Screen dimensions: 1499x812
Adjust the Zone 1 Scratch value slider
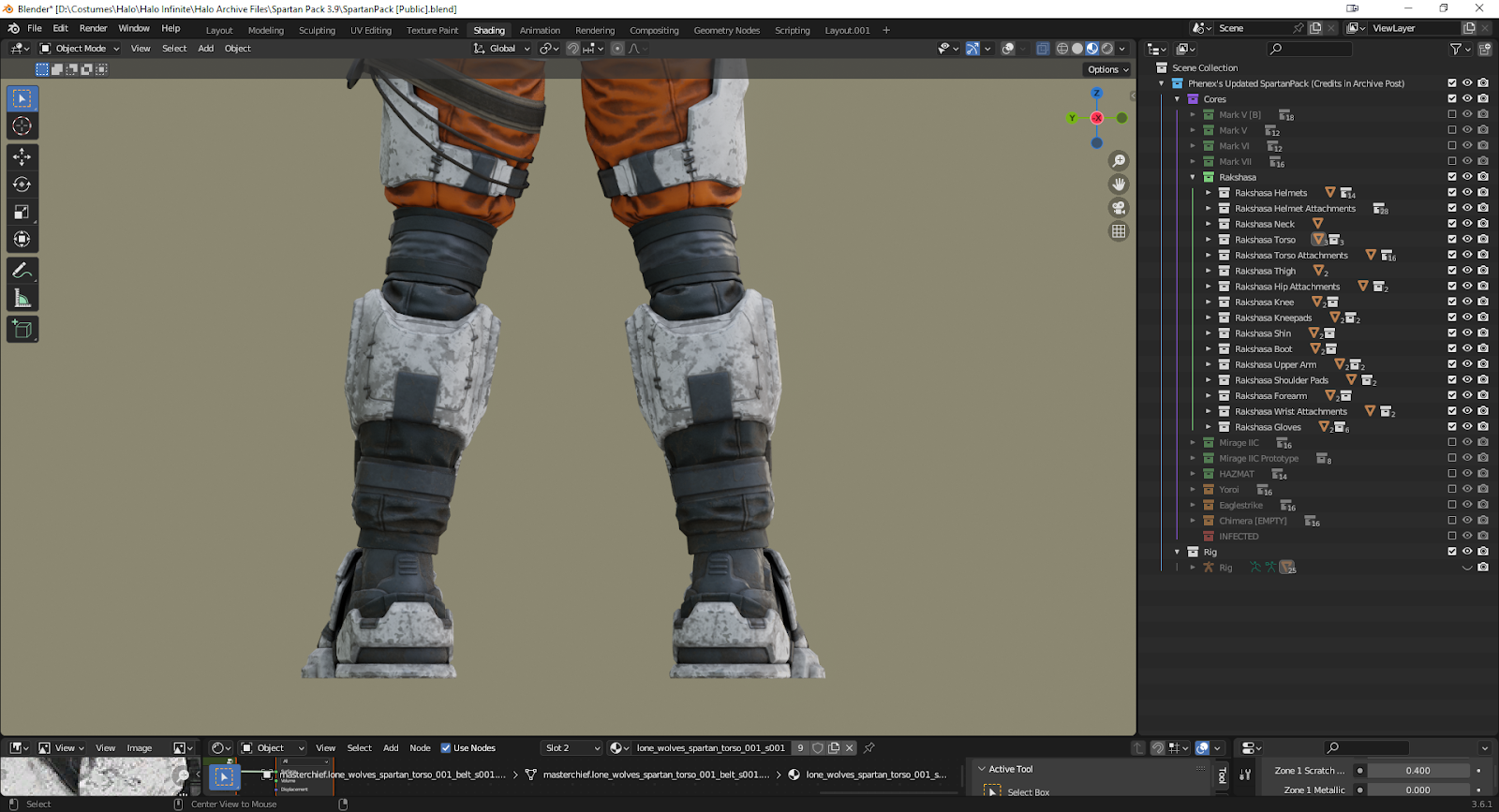(x=1417, y=771)
